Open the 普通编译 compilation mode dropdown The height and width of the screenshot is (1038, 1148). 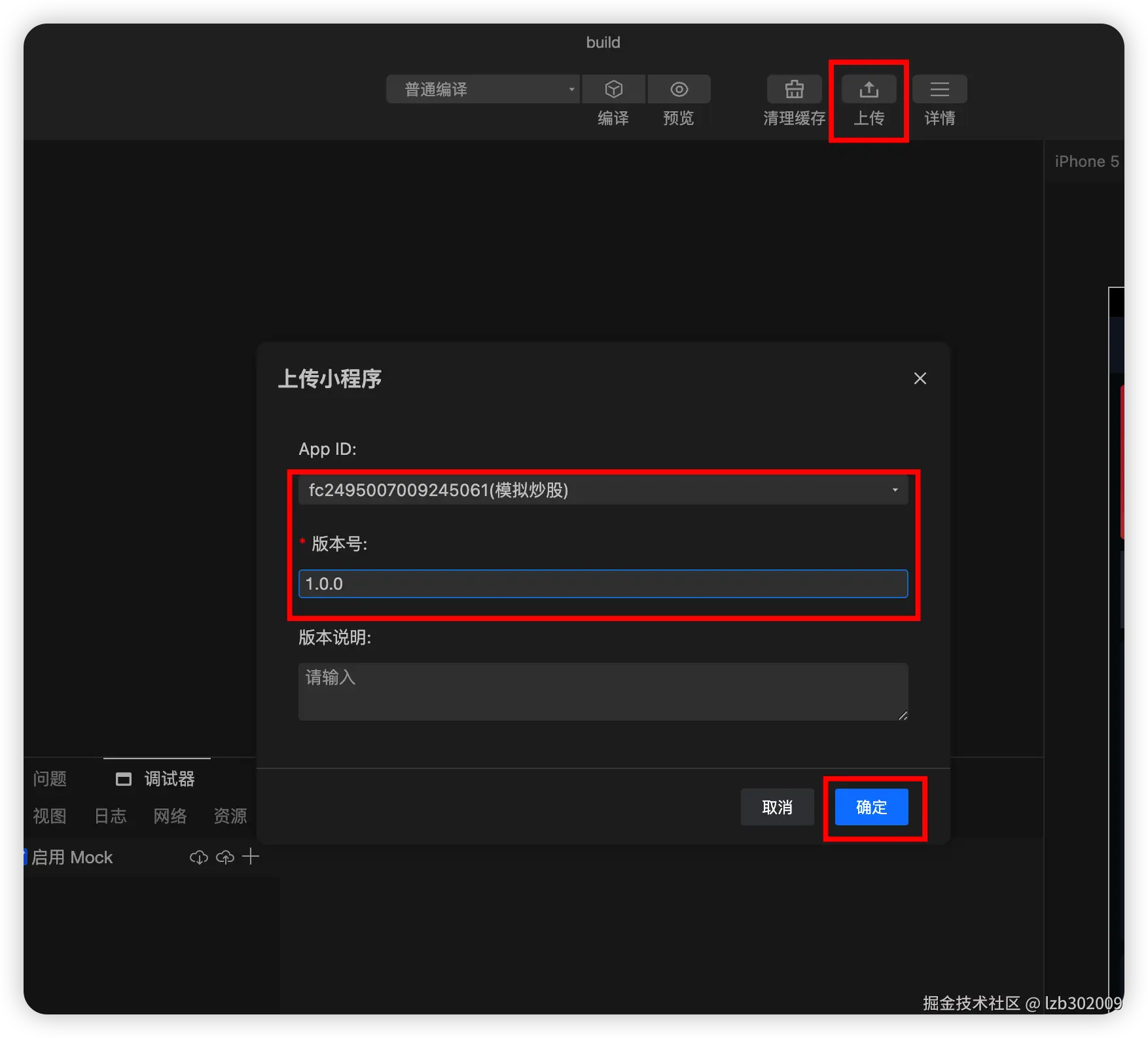[482, 89]
